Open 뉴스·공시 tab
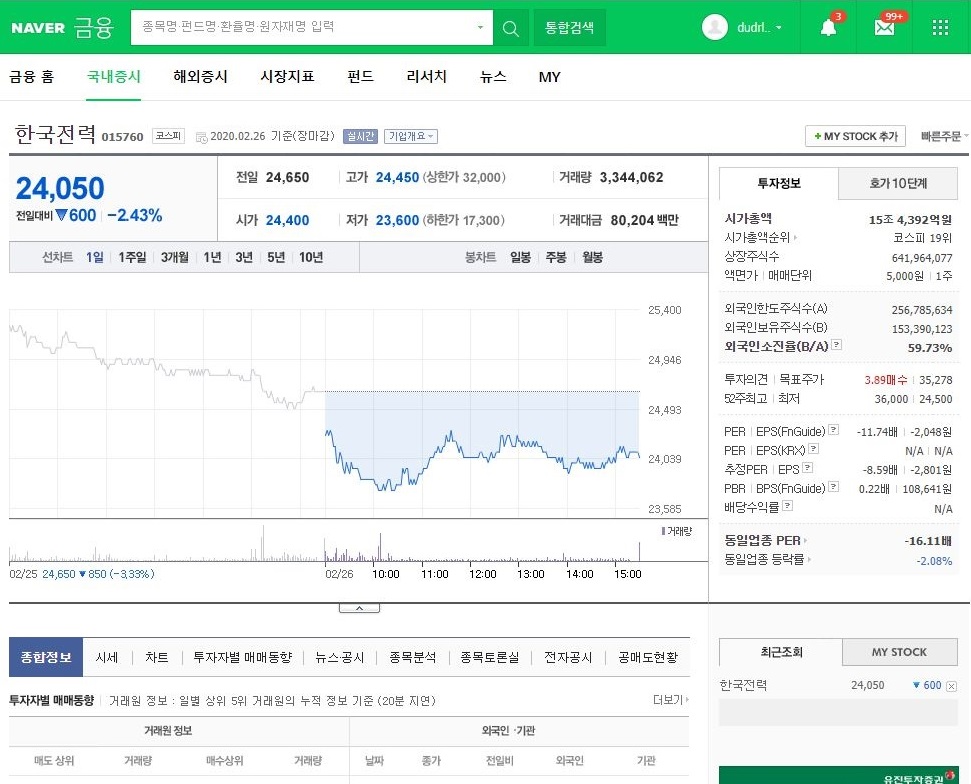 339,658
